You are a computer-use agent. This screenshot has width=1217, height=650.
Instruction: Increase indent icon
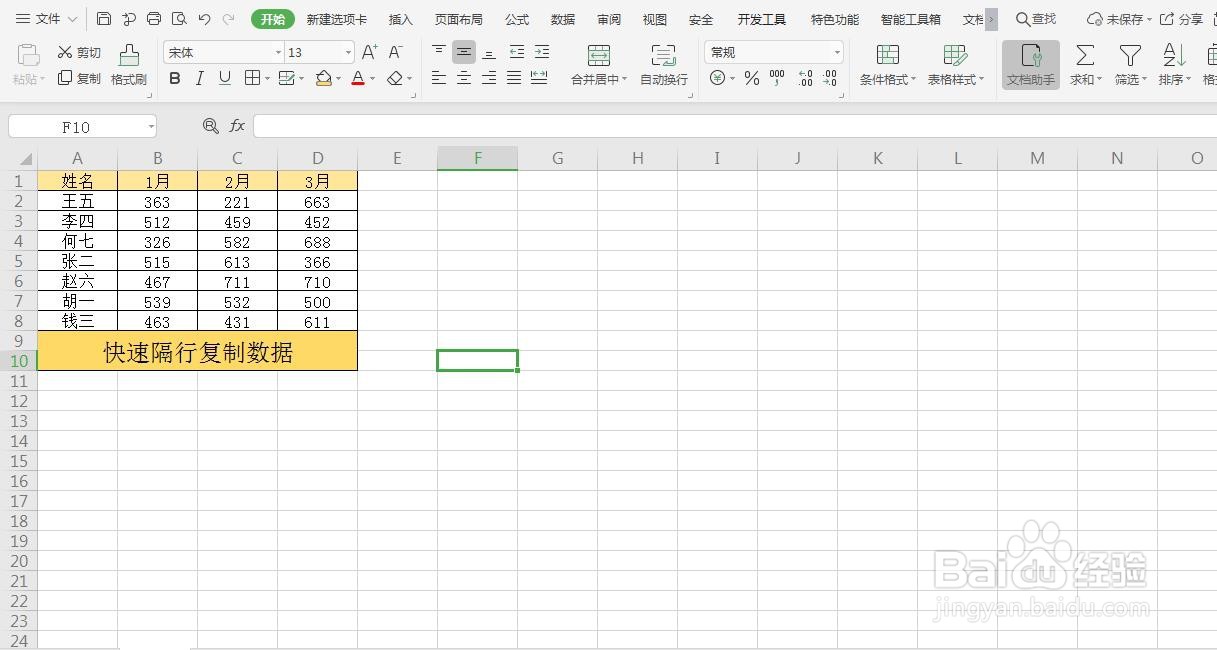pos(542,52)
